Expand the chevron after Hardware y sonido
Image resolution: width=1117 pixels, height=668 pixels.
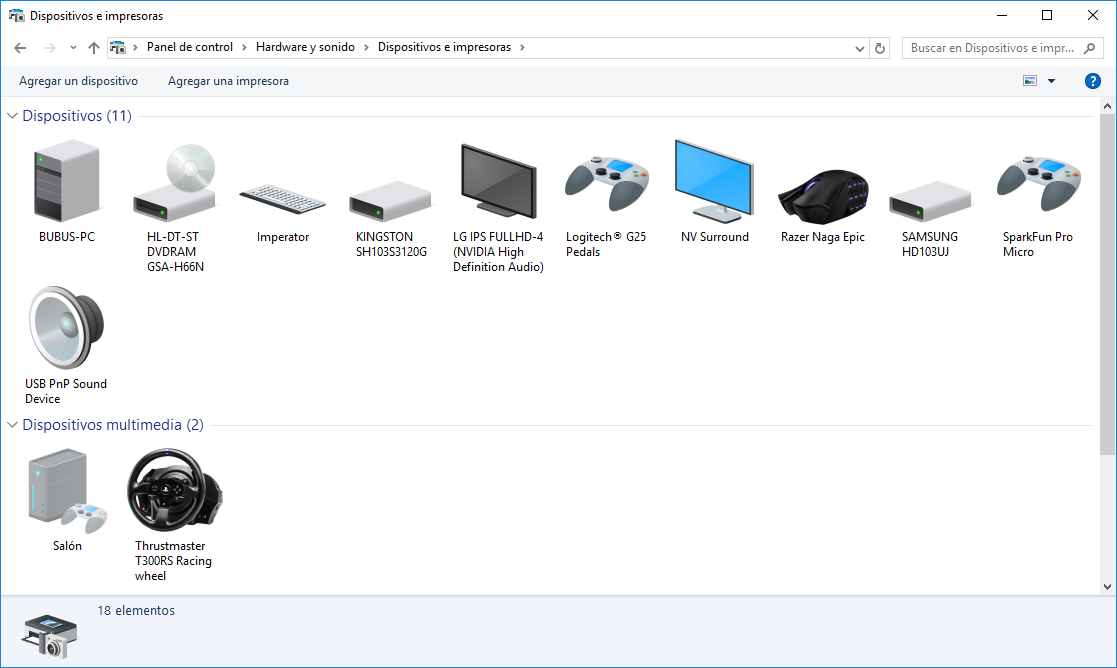tap(366, 47)
